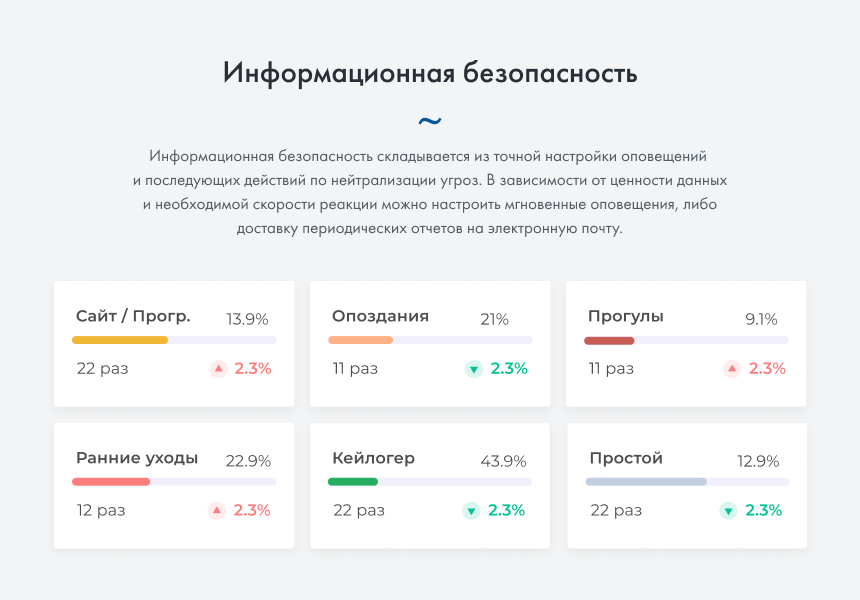860x600 pixels.
Task: Click the Информационная безопасность heading
Action: tap(430, 72)
